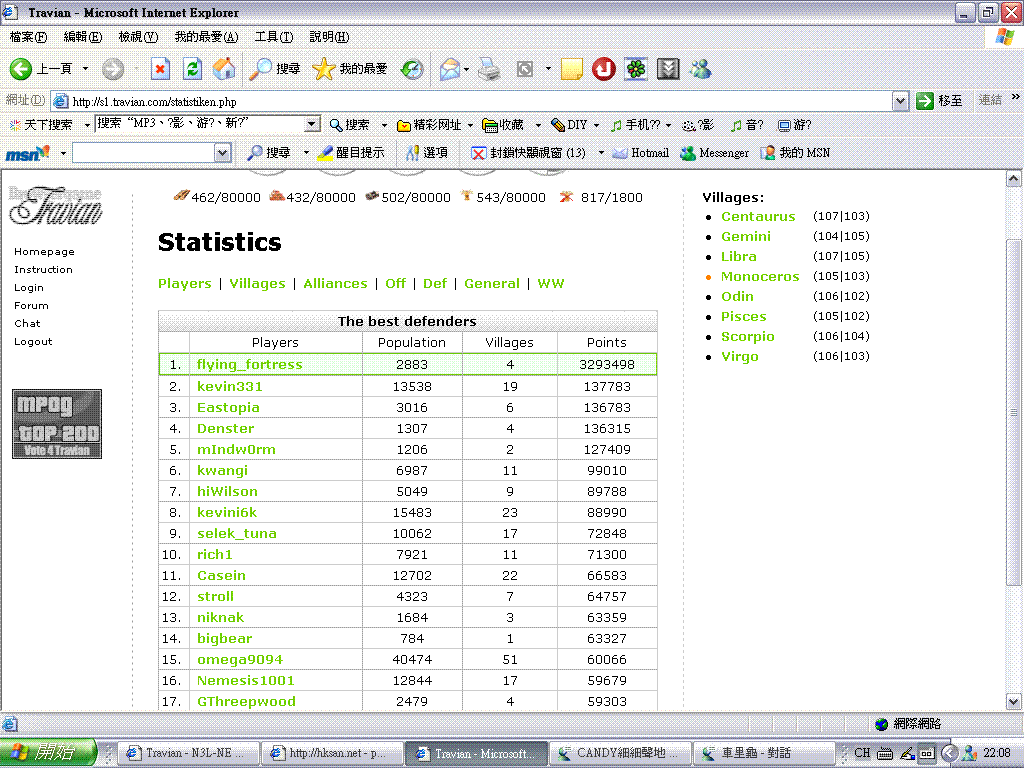
Task: Click the MSN toolbar search input box
Action: [x=143, y=153]
